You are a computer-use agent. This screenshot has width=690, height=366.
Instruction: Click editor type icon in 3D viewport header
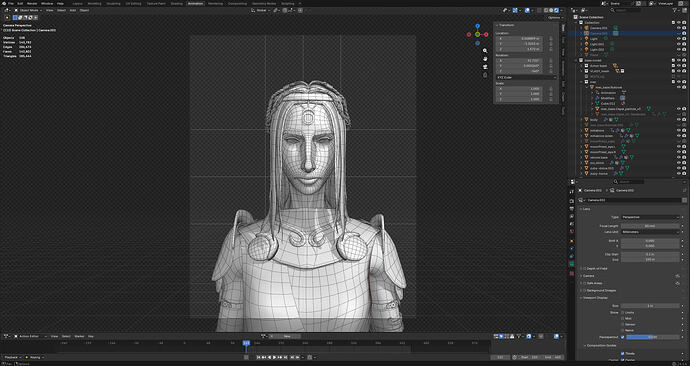pos(7,10)
